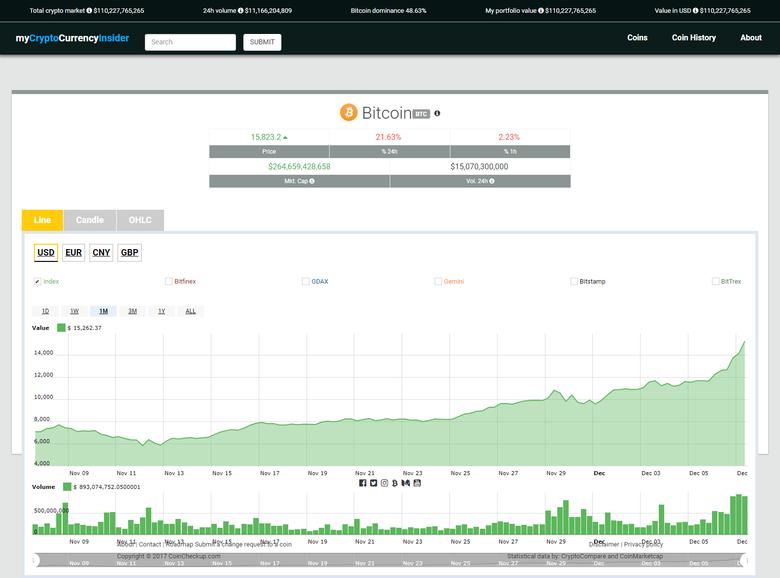Select EUR currency button
This screenshot has width=780, height=578.
coord(73,253)
